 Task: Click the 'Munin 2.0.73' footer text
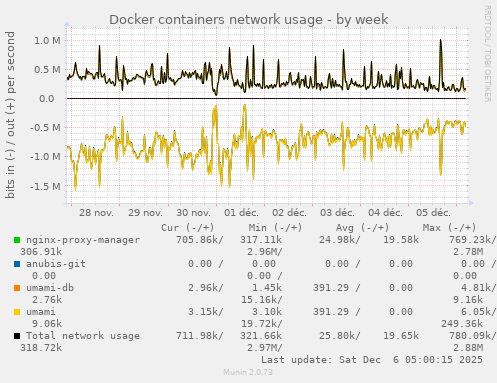coord(248,372)
